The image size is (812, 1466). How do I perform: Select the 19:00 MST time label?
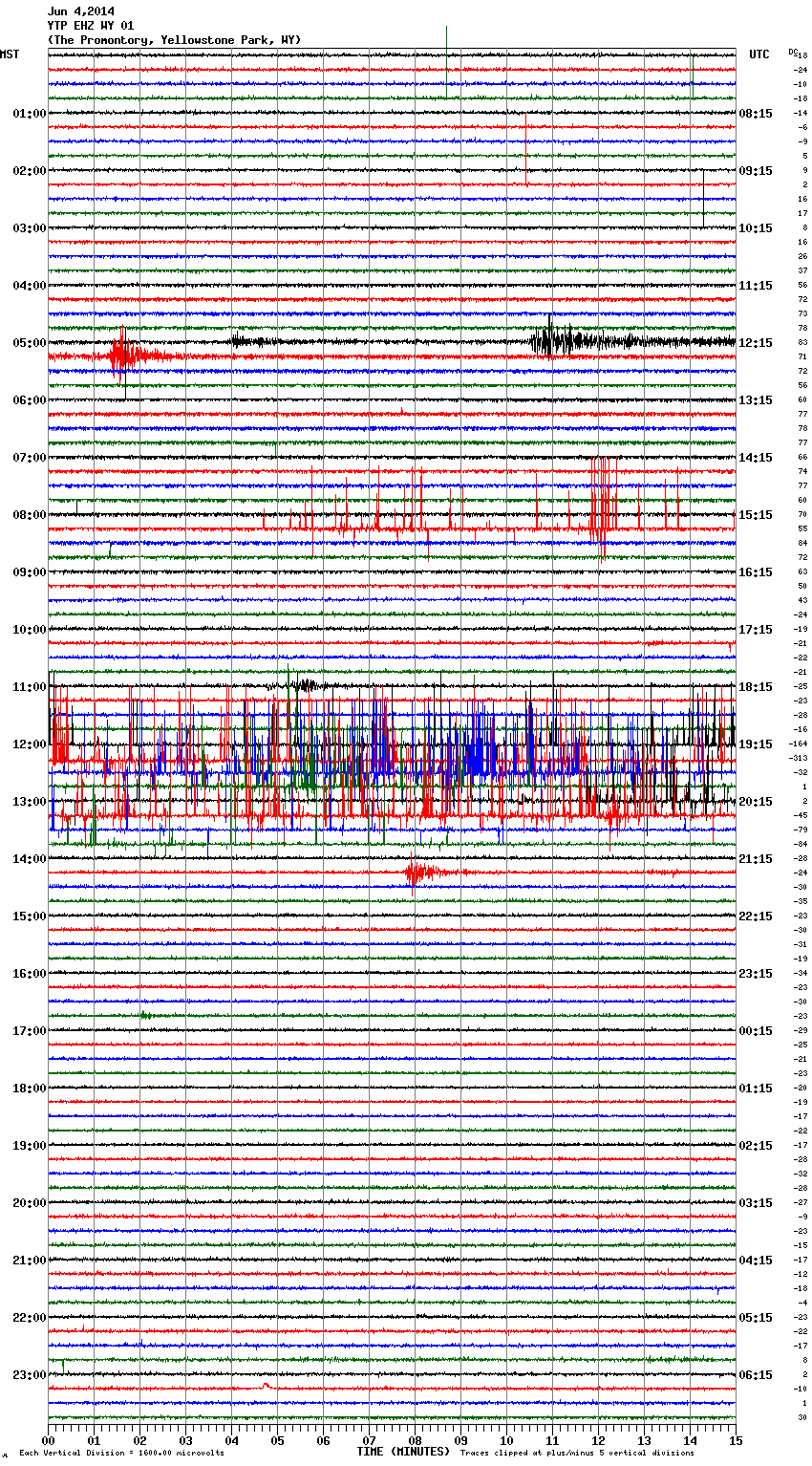(29, 1146)
